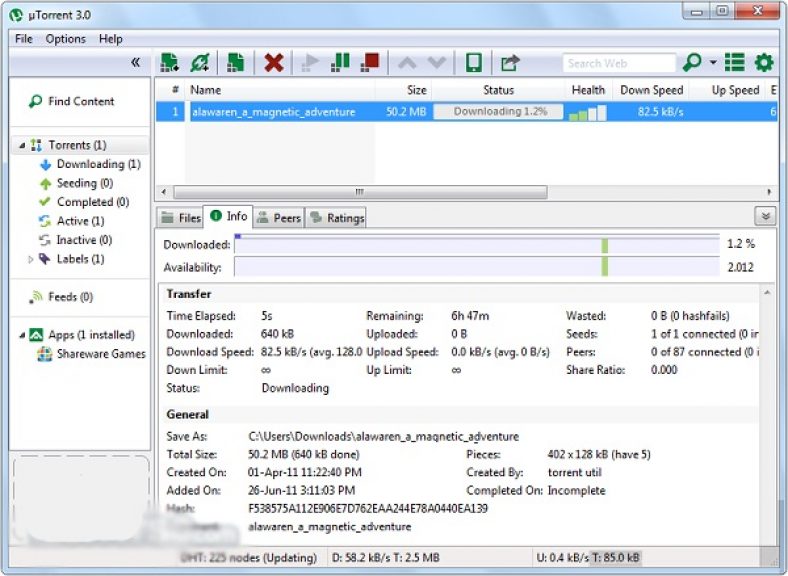Click DHT nodes status bar entry
Image resolution: width=788 pixels, height=576 pixels.
pyautogui.click(x=249, y=557)
